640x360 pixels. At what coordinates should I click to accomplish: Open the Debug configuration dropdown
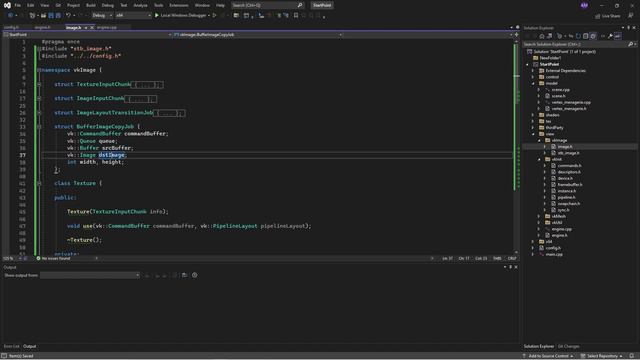[x=102, y=16]
